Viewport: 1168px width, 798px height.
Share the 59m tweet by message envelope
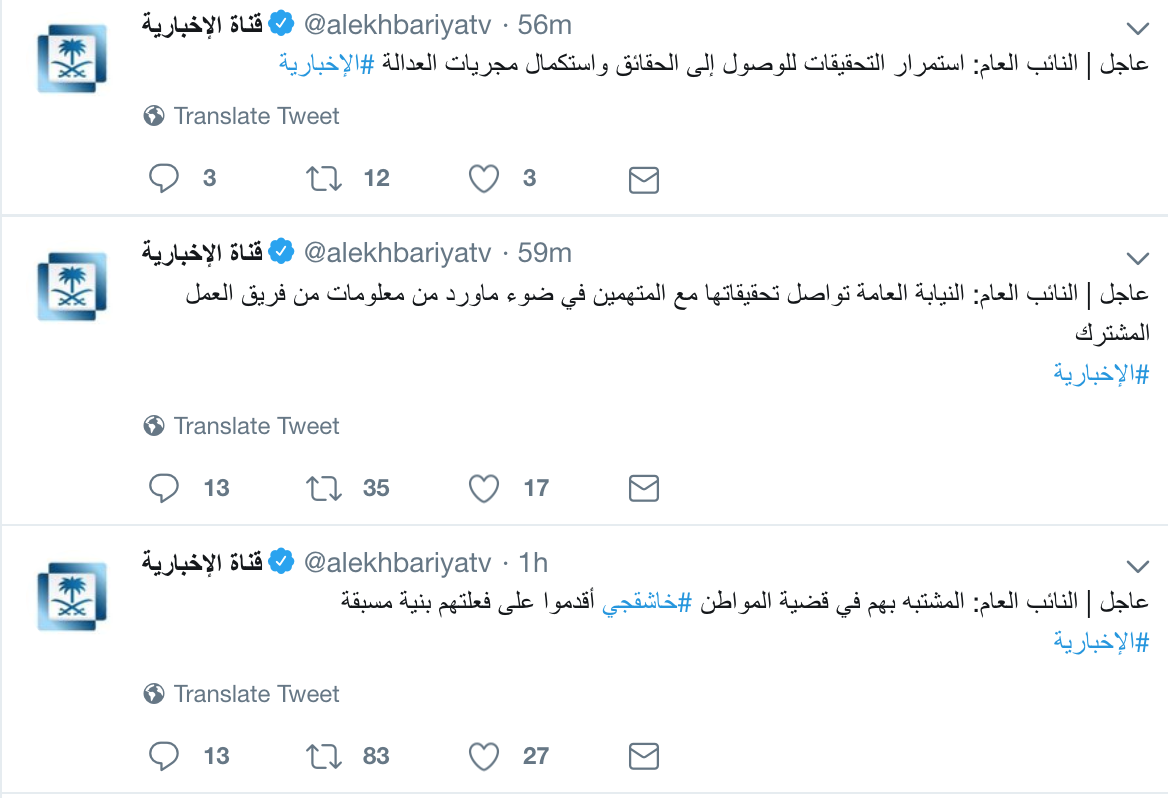644,489
